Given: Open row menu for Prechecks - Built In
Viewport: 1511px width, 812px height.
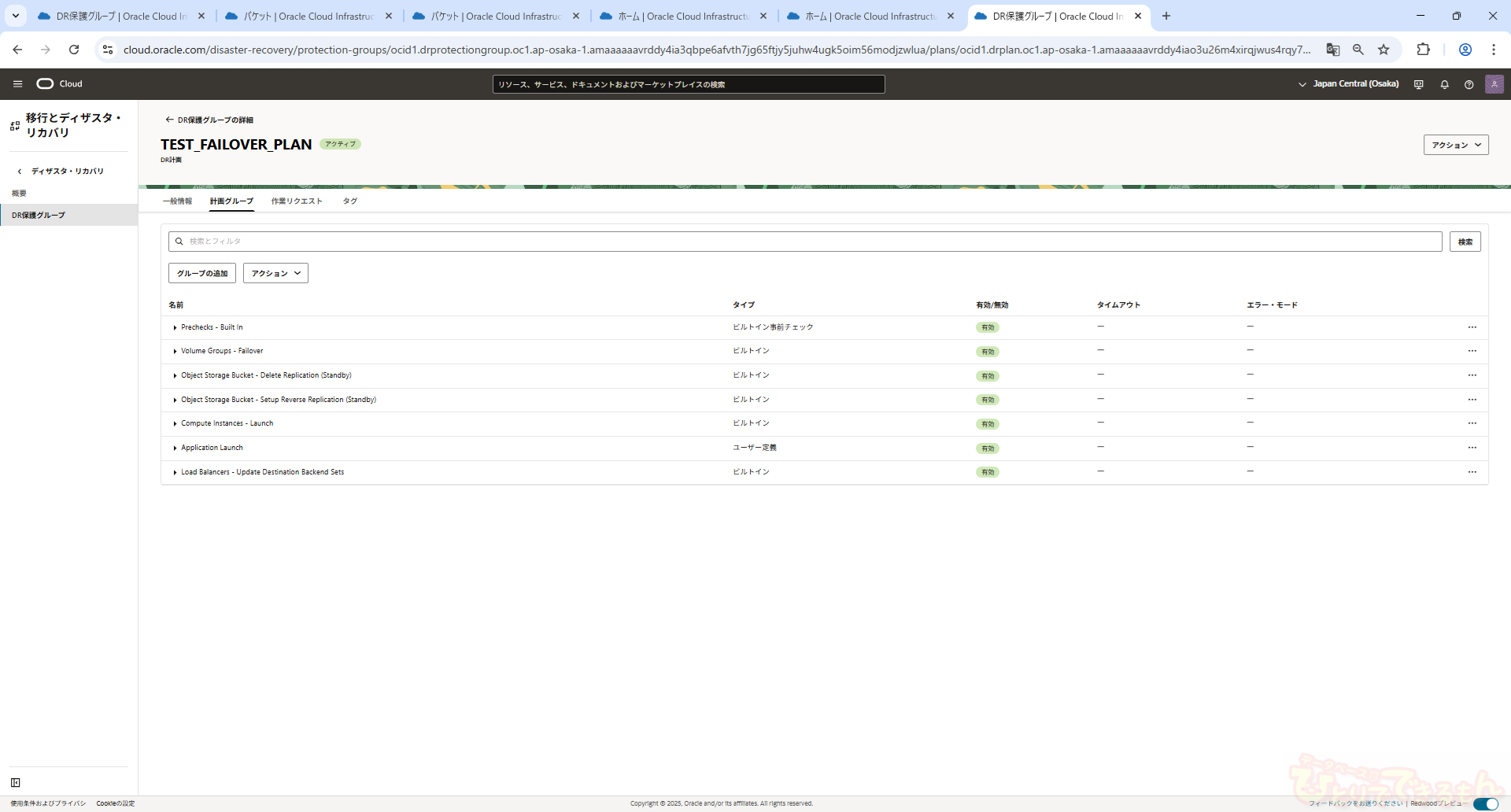Looking at the screenshot, I should pos(1472,327).
